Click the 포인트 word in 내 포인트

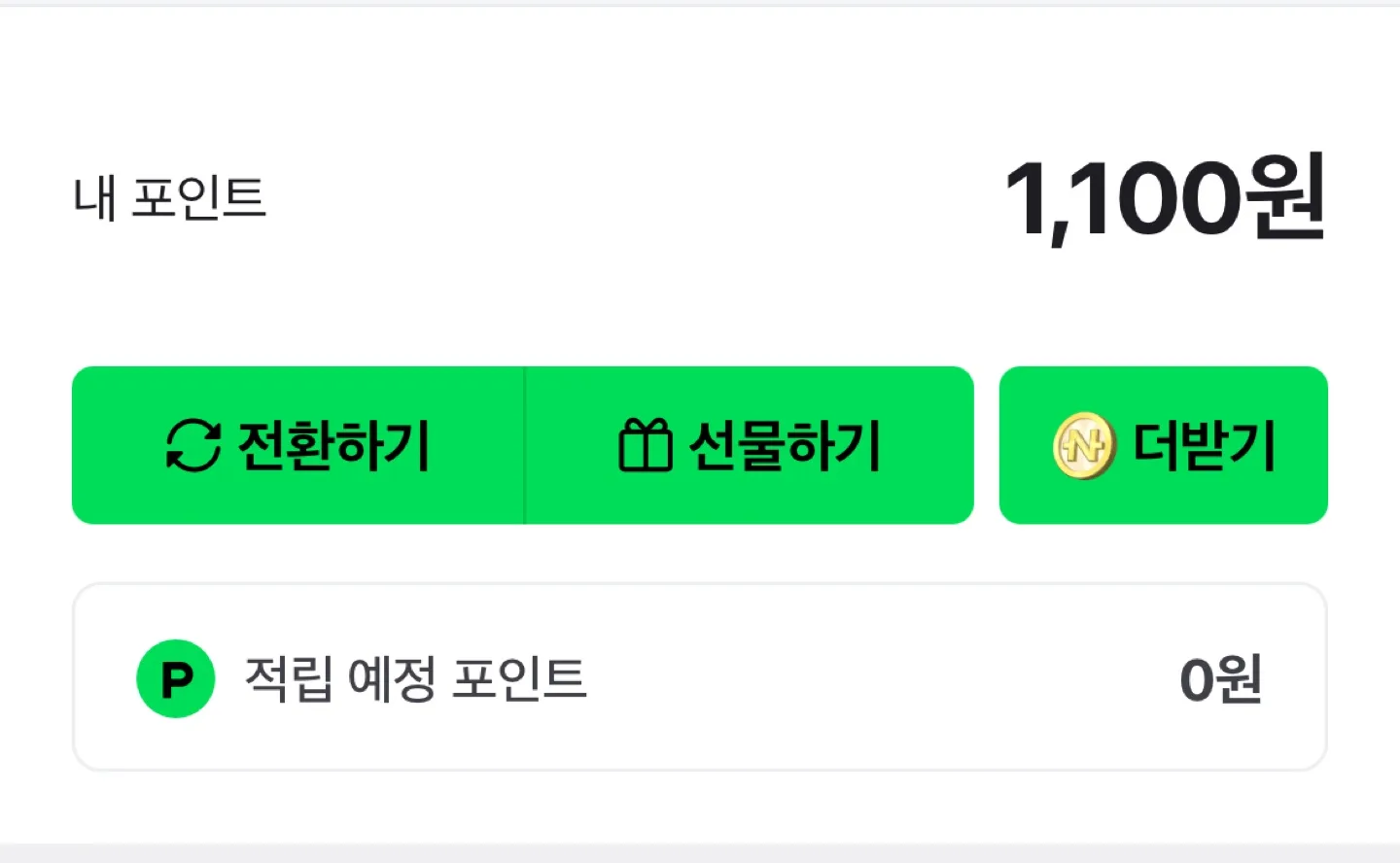point(198,199)
